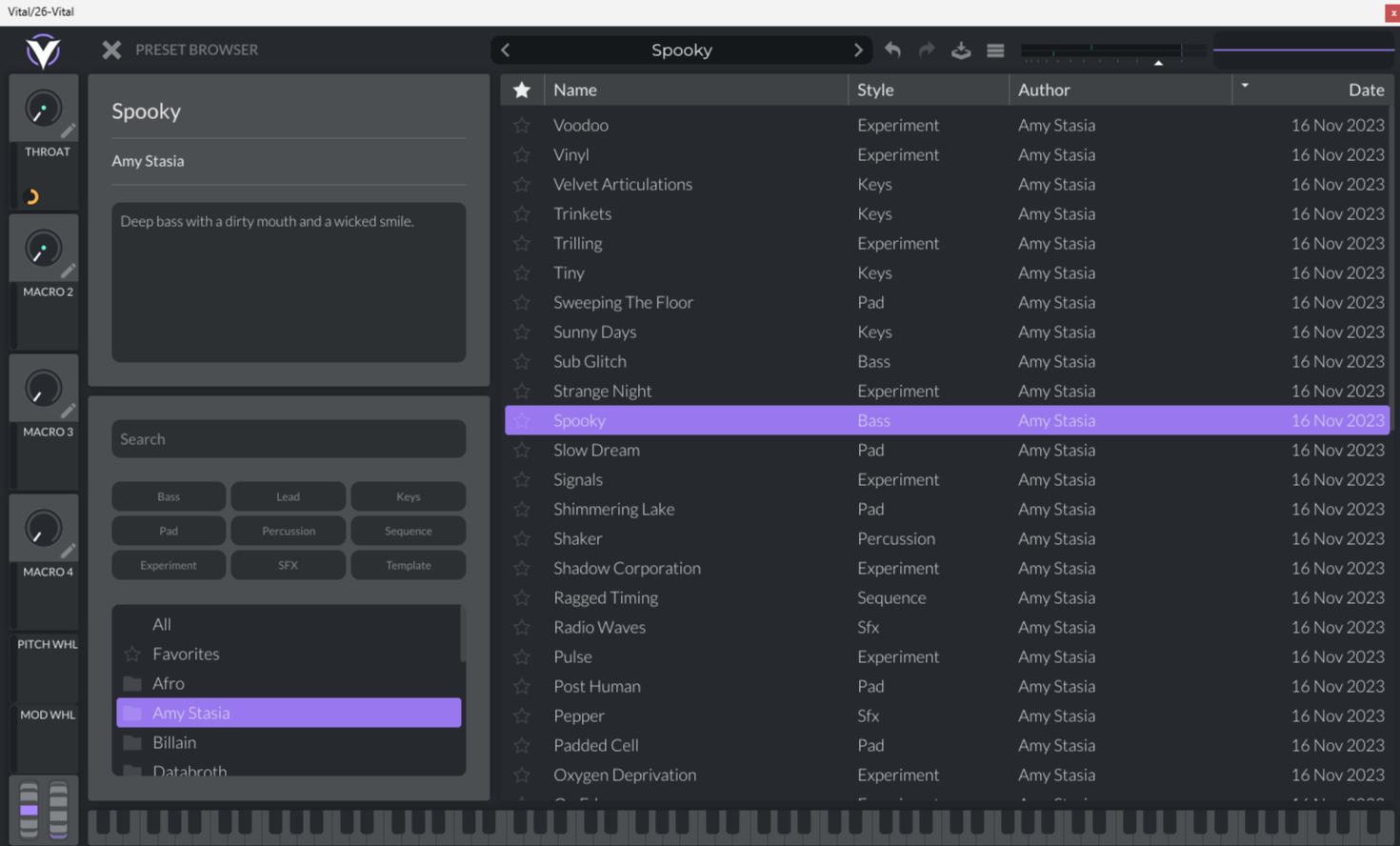Sort presets by the favorites star header
Screen dimensions: 1400x846
click(x=522, y=90)
